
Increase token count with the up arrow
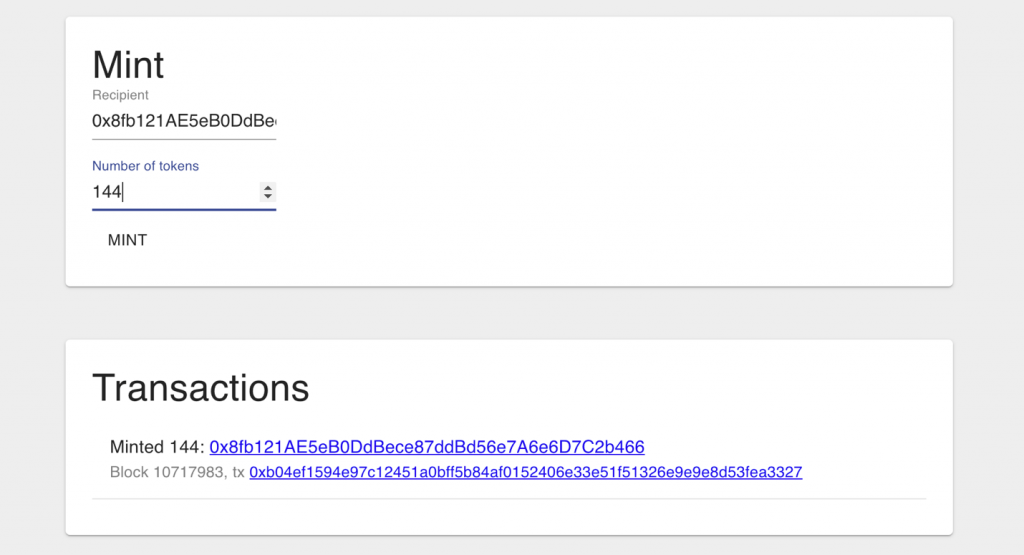[268, 187]
